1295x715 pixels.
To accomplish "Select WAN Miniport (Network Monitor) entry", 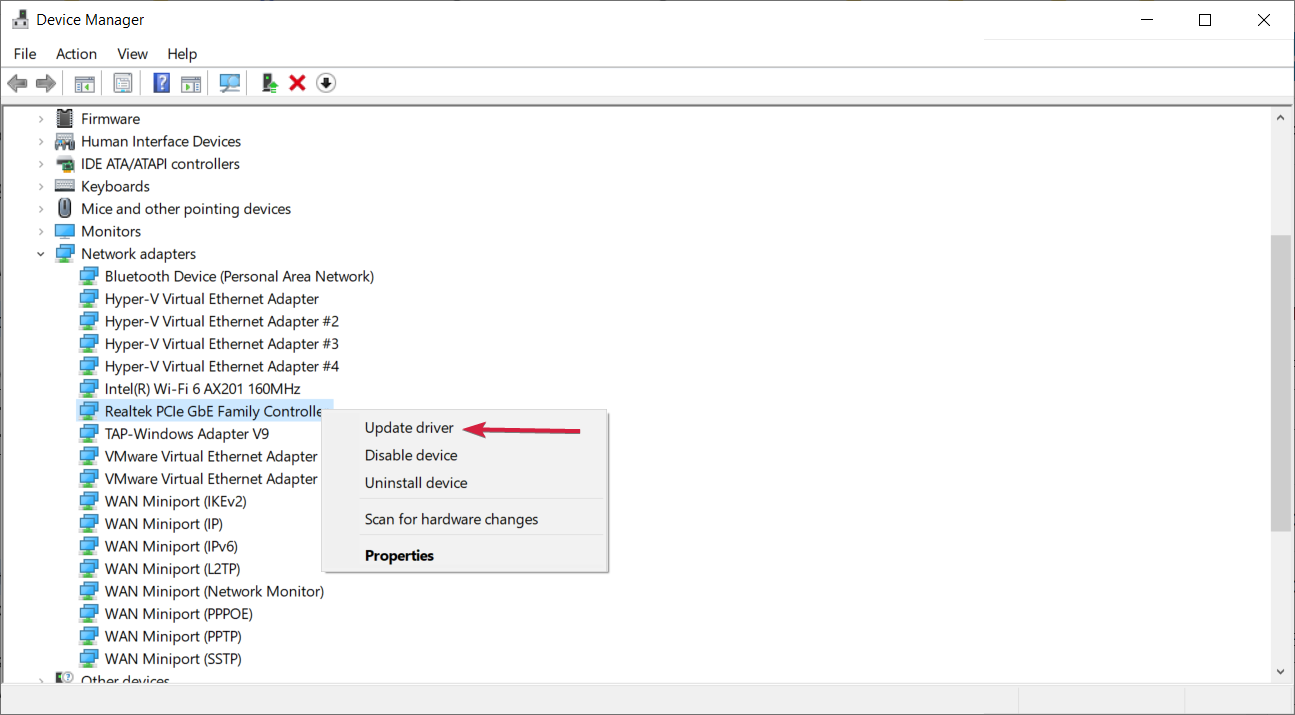I will 214,591.
